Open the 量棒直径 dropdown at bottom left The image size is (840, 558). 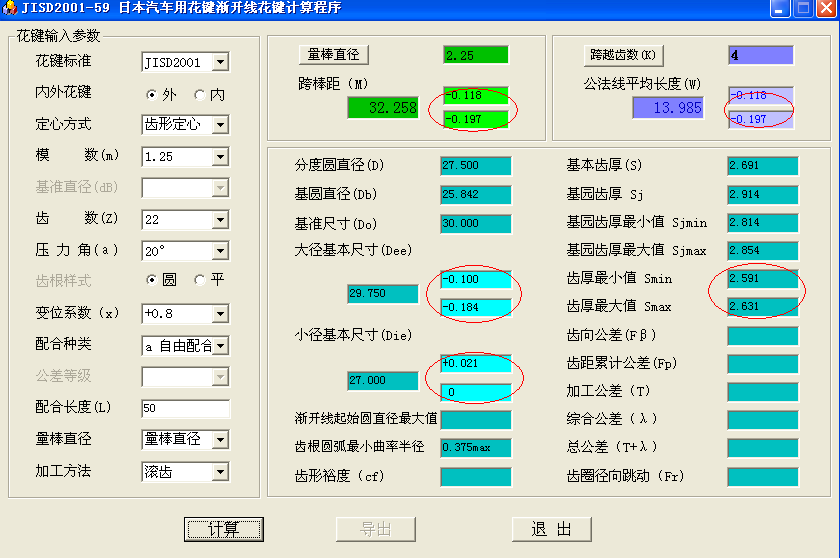pyautogui.click(x=220, y=440)
